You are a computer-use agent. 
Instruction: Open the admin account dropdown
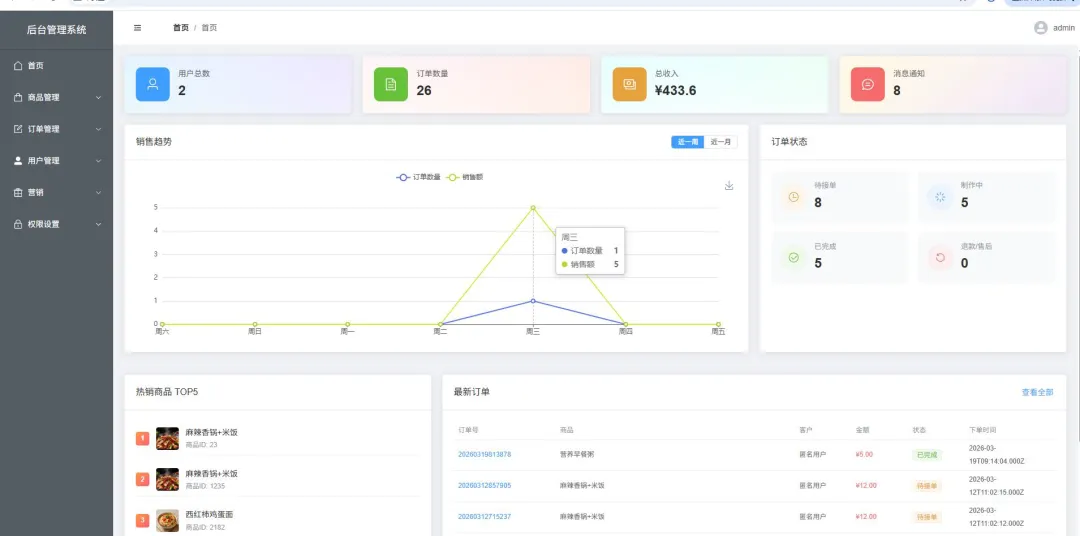point(1054,28)
